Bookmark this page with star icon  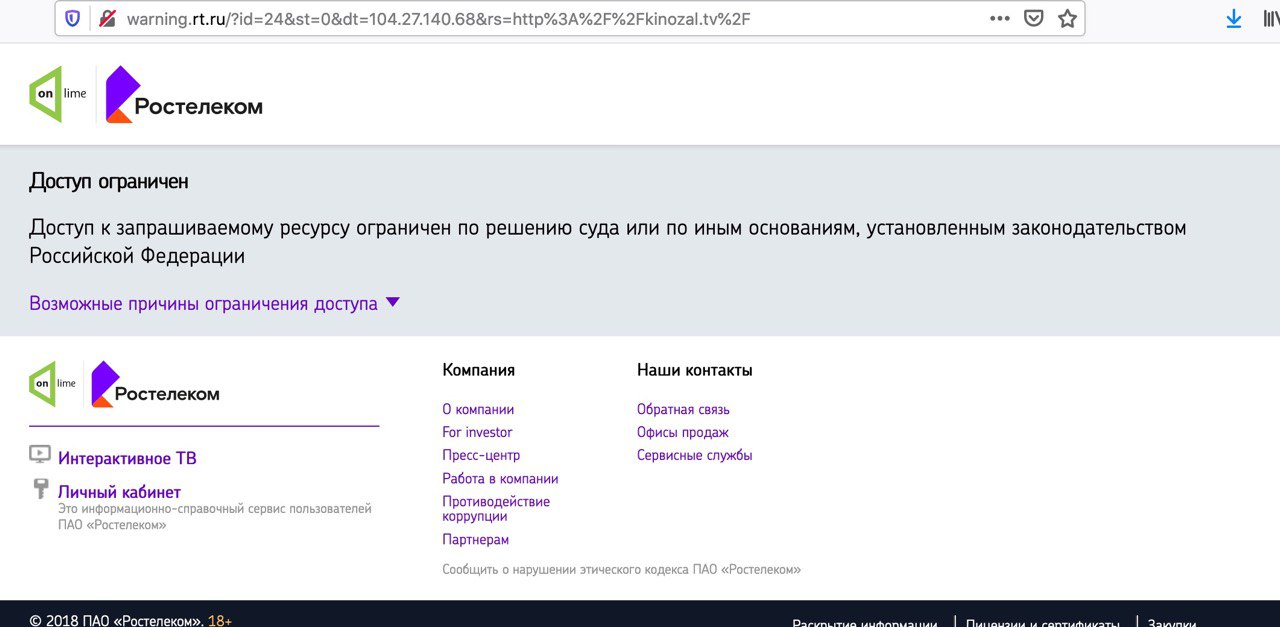(x=1067, y=18)
